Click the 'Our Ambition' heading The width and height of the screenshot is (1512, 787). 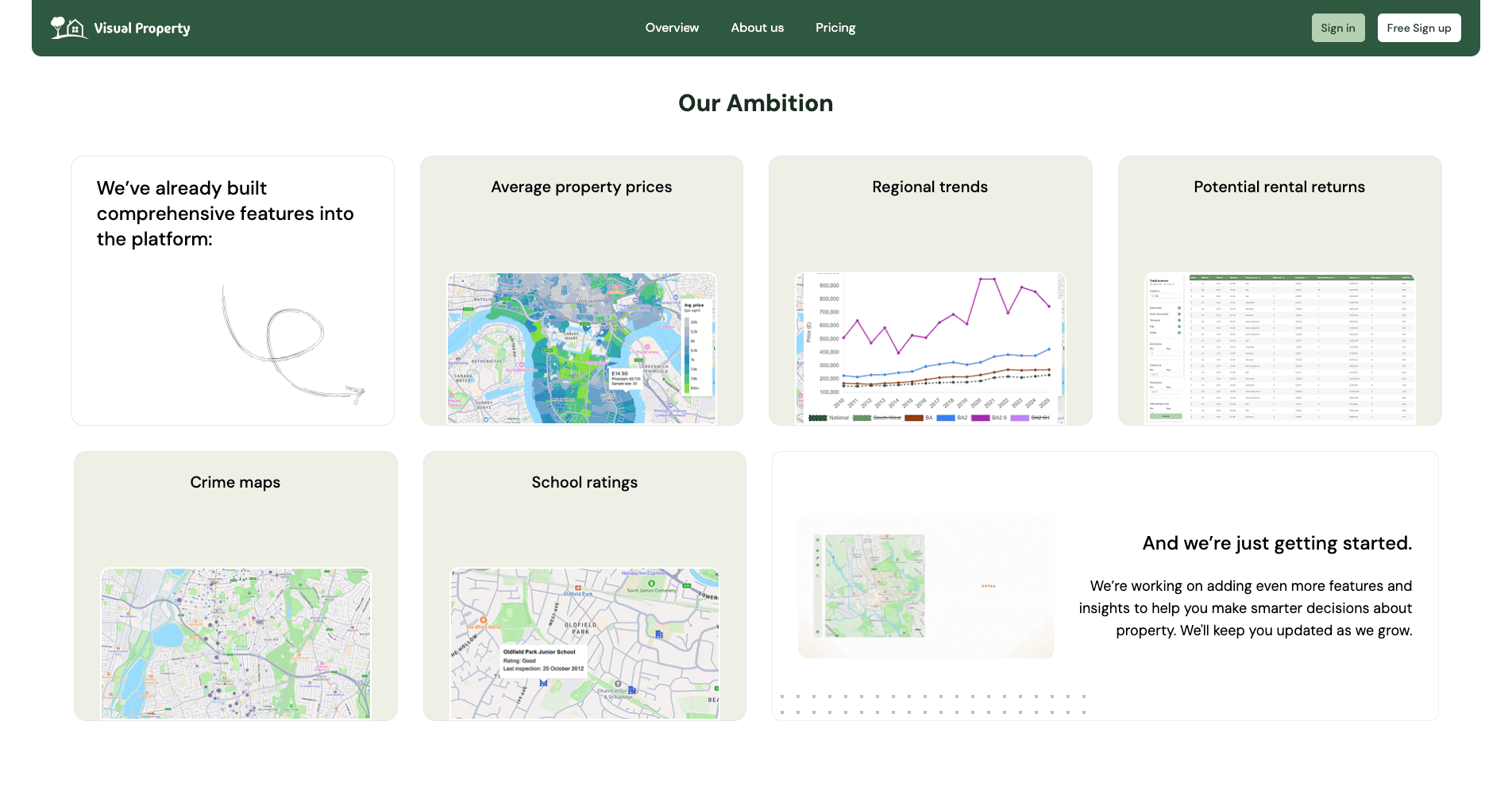pyautogui.click(x=756, y=103)
